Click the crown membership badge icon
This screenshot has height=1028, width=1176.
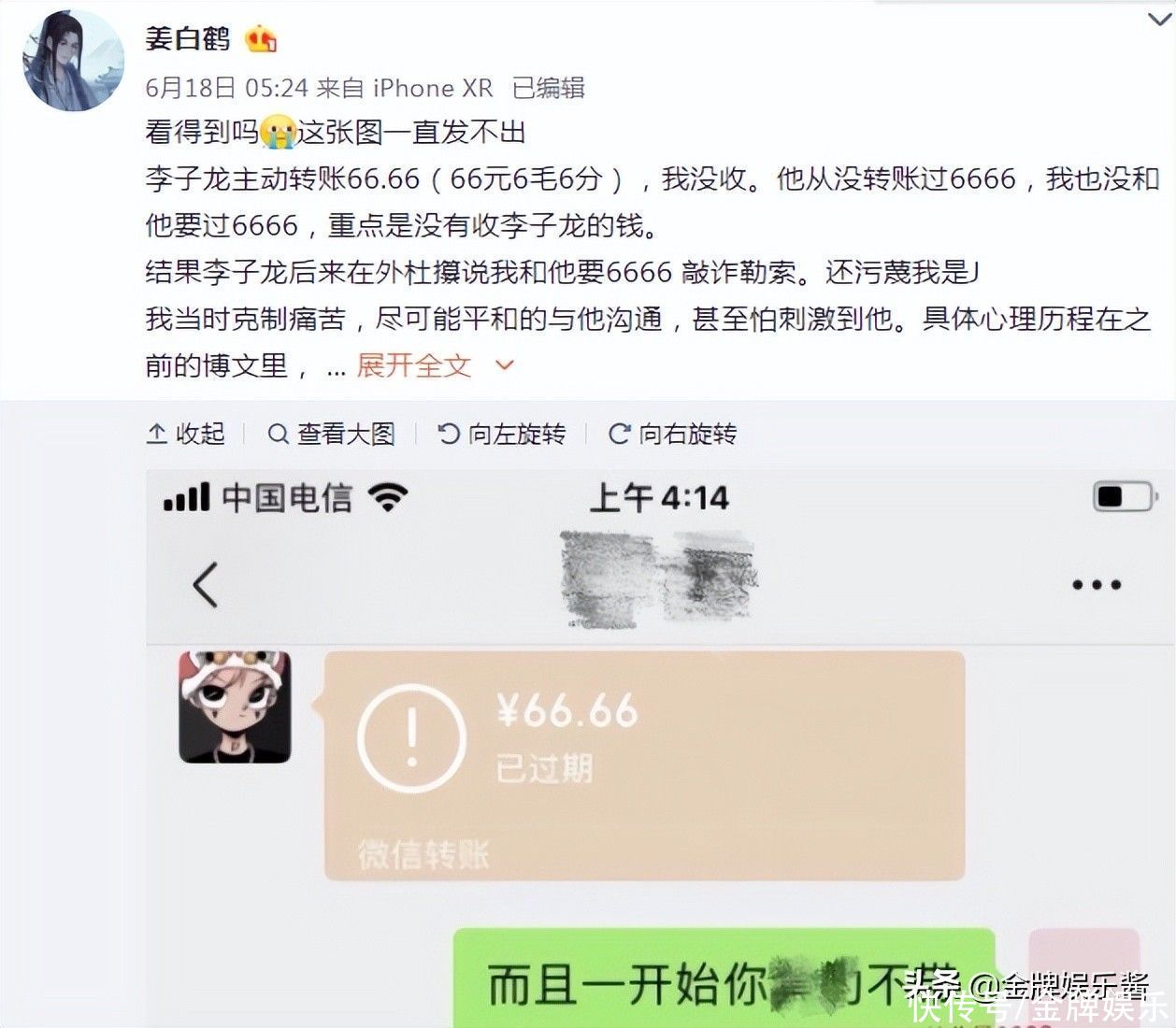(261, 39)
